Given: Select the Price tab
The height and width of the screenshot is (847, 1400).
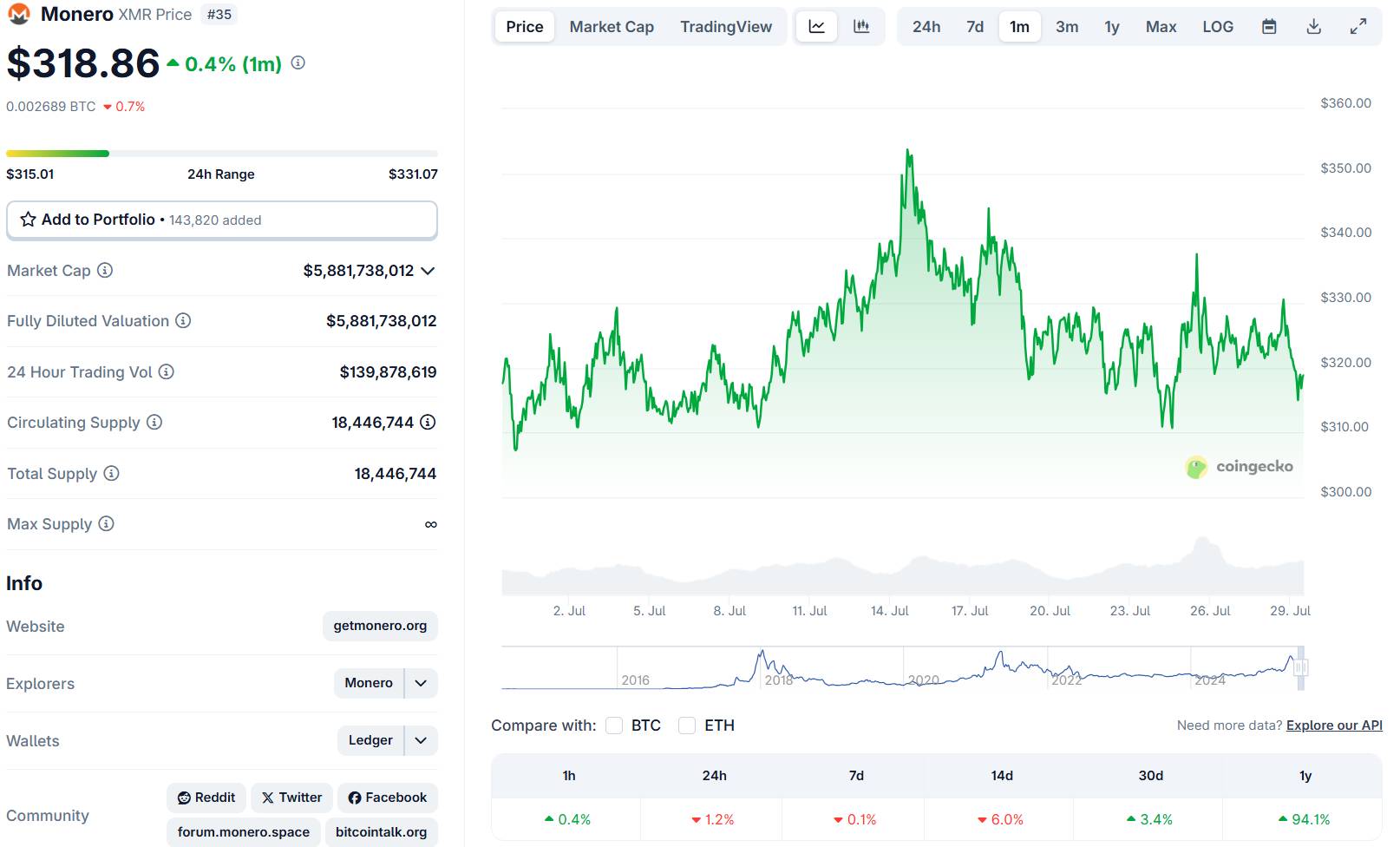Looking at the screenshot, I should (525, 27).
